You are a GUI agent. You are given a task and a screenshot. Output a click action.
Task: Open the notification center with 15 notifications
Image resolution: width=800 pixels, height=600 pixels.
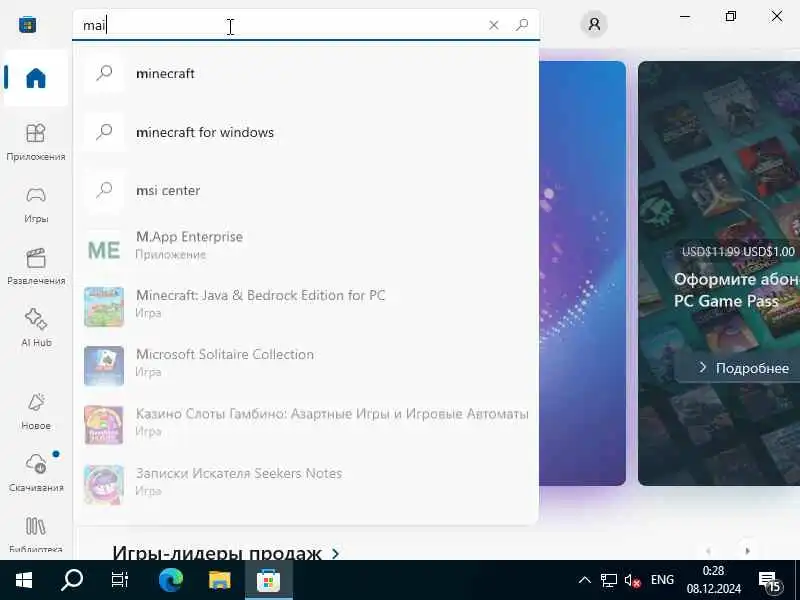[769, 580]
